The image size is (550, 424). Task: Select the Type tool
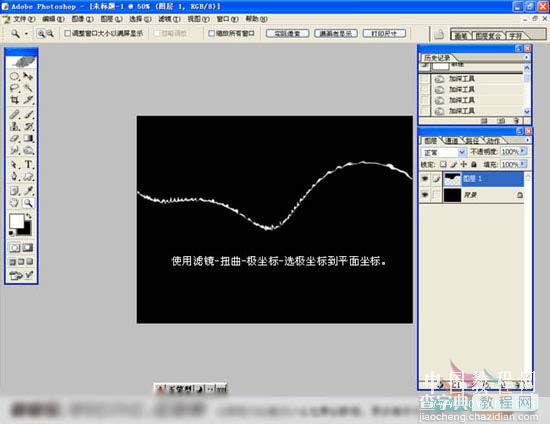coord(28,164)
